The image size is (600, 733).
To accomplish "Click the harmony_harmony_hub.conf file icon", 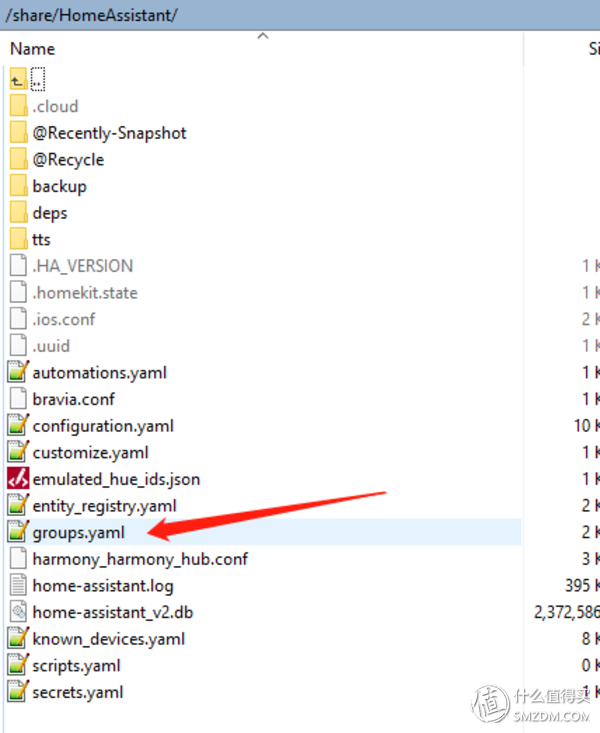I will coord(18,559).
